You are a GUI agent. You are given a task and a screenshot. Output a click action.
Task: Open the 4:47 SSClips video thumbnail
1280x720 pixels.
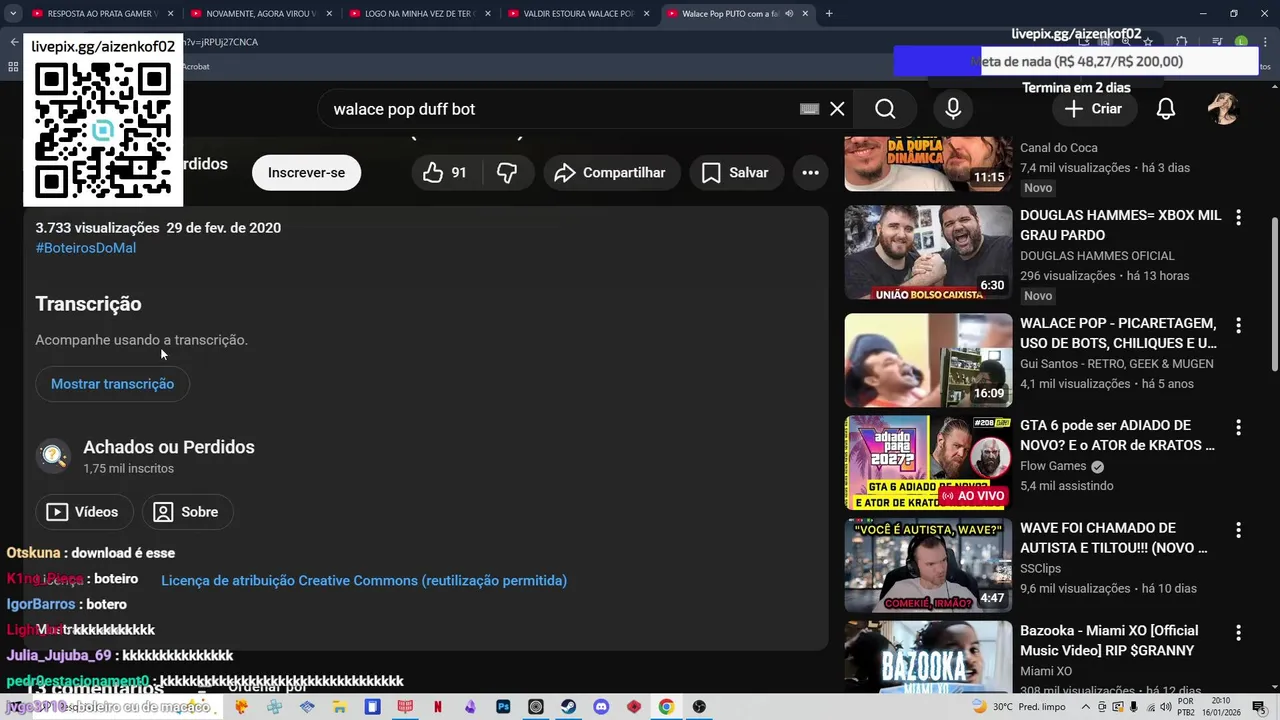point(928,565)
